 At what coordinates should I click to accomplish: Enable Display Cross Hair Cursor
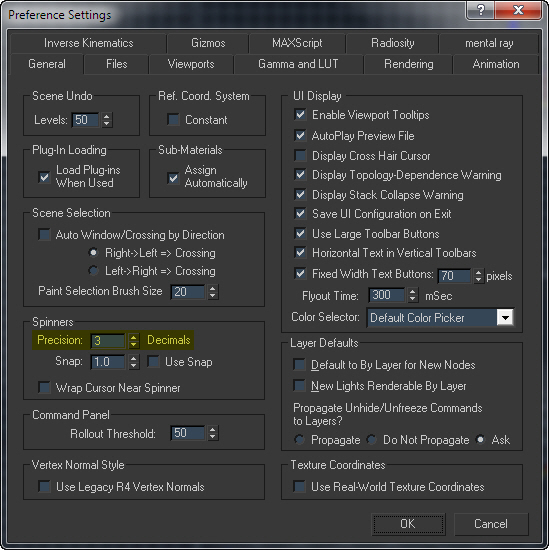pyautogui.click(x=300, y=155)
